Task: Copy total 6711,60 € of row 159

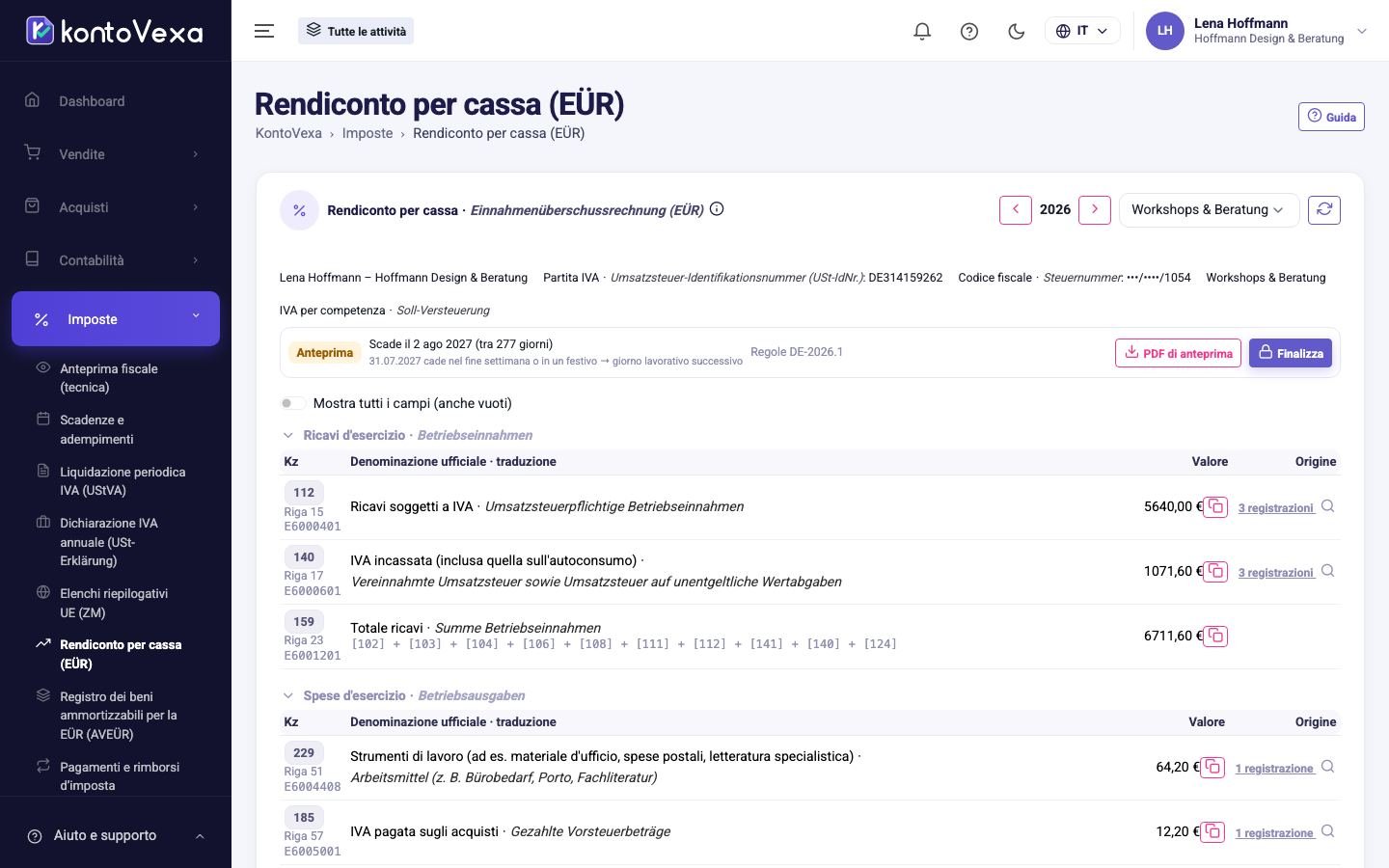Action: [x=1215, y=636]
